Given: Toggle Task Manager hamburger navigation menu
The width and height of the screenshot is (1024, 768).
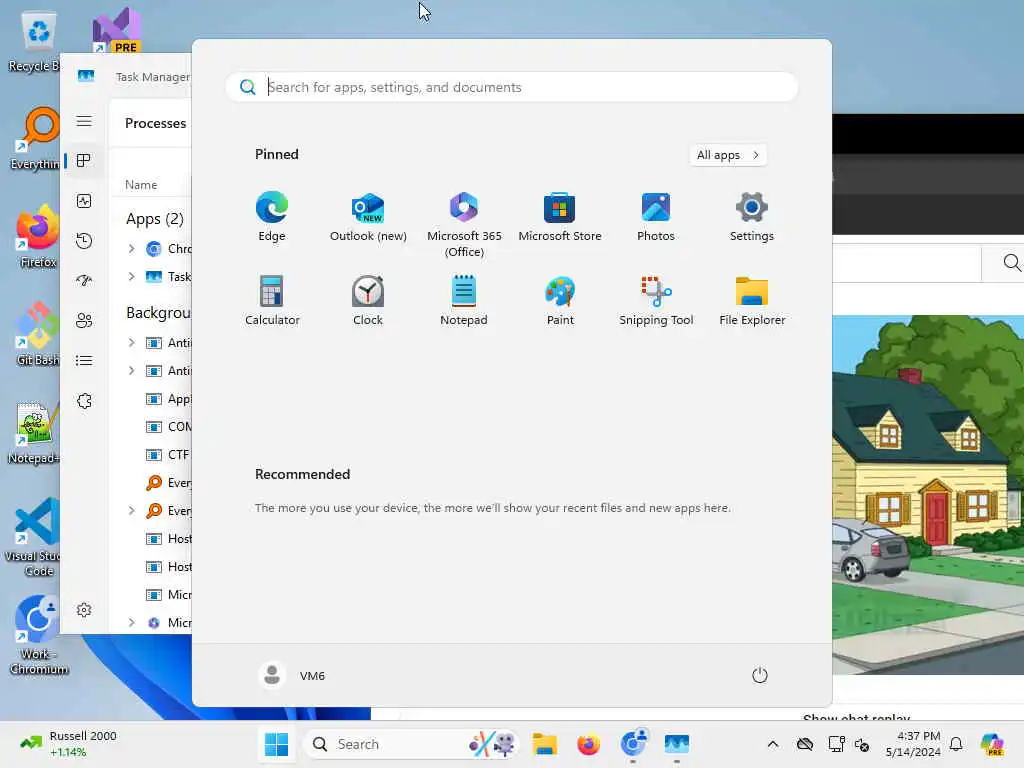Looking at the screenshot, I should tap(84, 121).
